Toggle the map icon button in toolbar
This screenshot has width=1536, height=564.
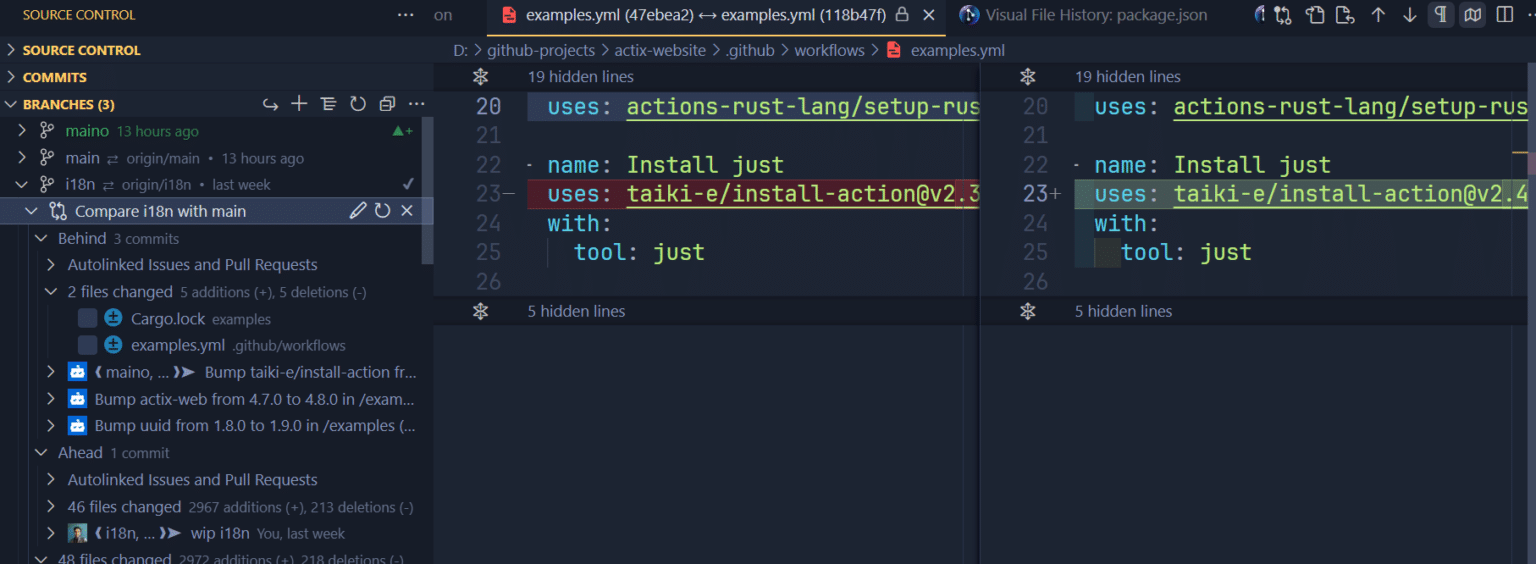pyautogui.click(x=1472, y=15)
